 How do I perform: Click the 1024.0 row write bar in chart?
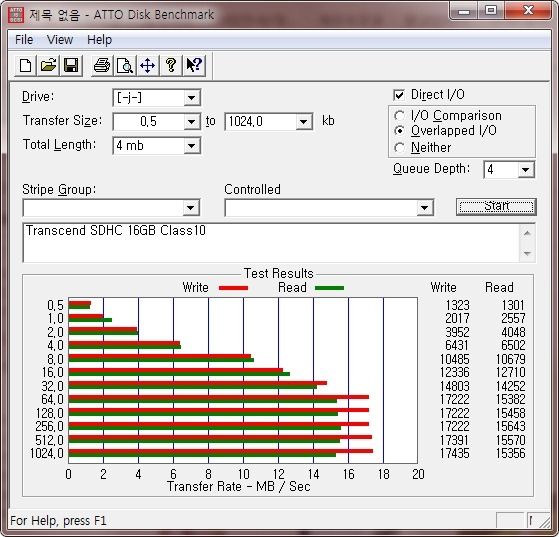coord(221,451)
